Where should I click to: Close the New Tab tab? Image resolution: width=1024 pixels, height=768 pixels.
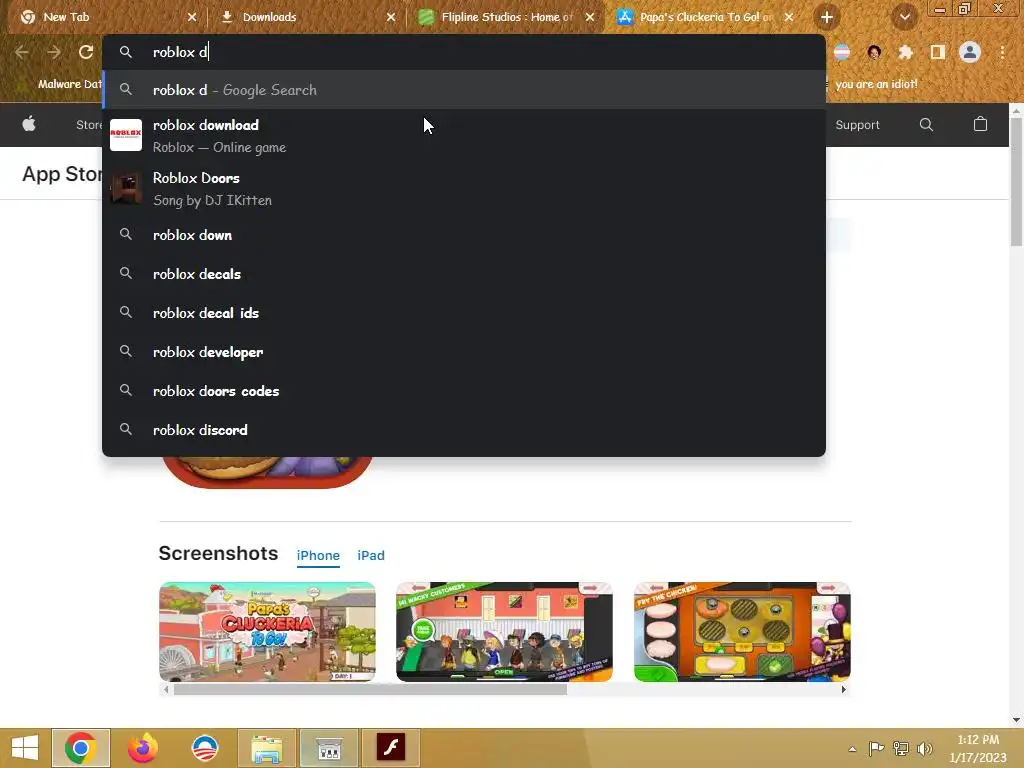(192, 17)
